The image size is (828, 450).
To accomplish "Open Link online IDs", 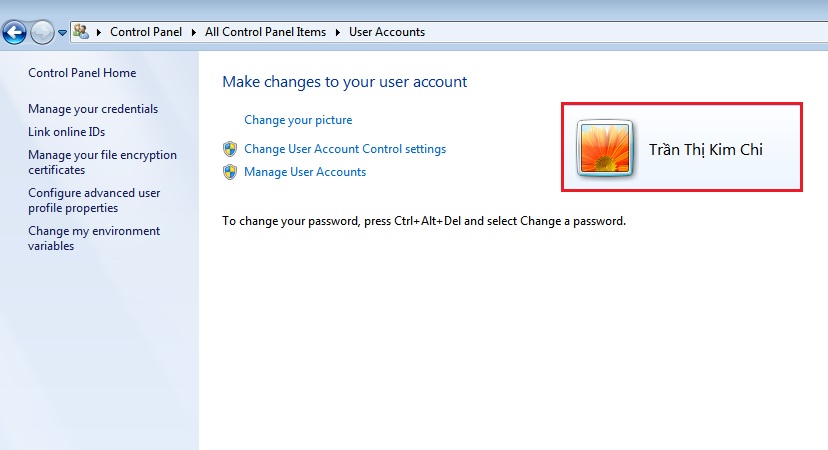I will coord(67,132).
